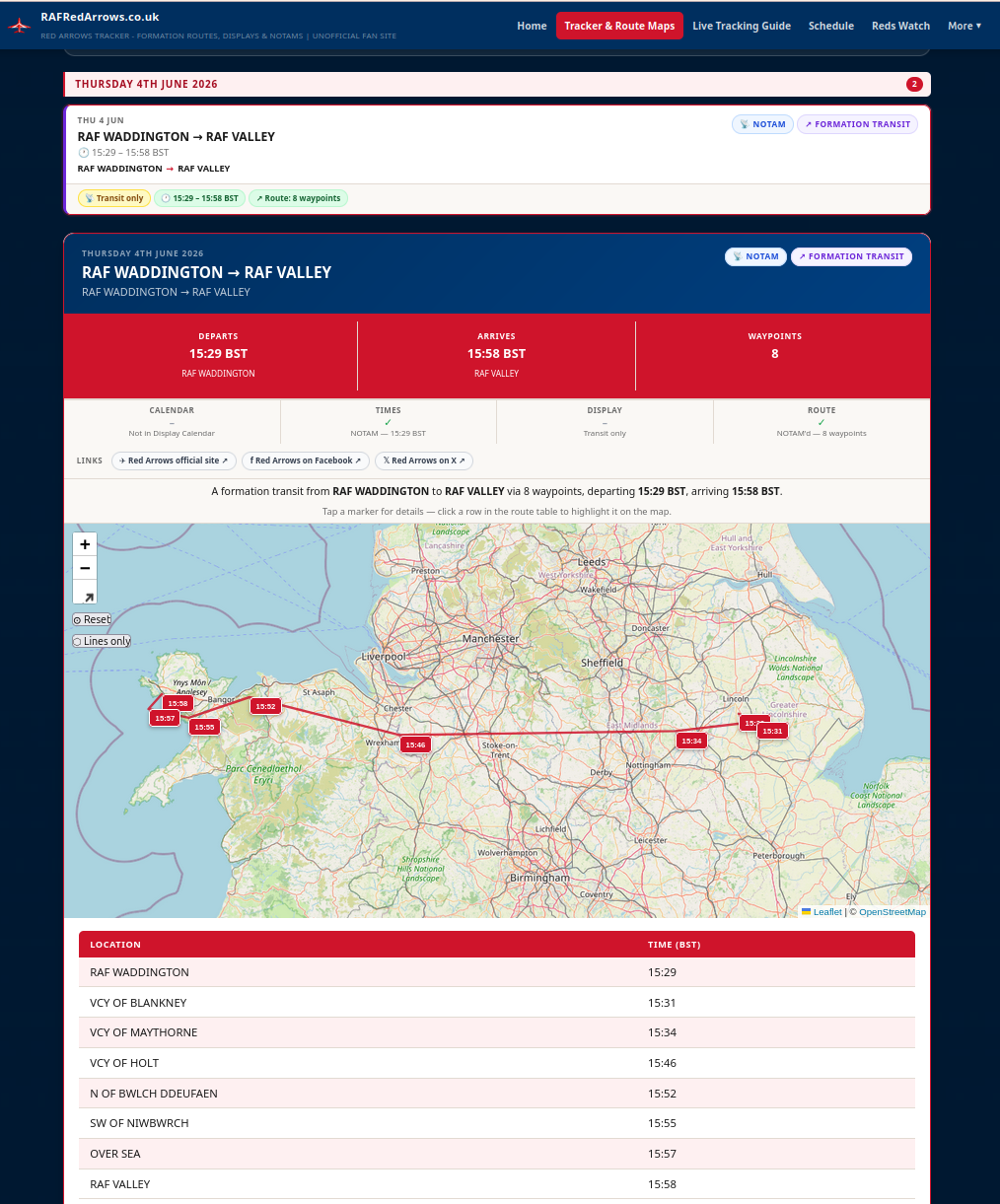Click the ROUTE NOTAM'd 8 waypoints cell
Viewport: 1000px width, 1204px height.
click(821, 421)
